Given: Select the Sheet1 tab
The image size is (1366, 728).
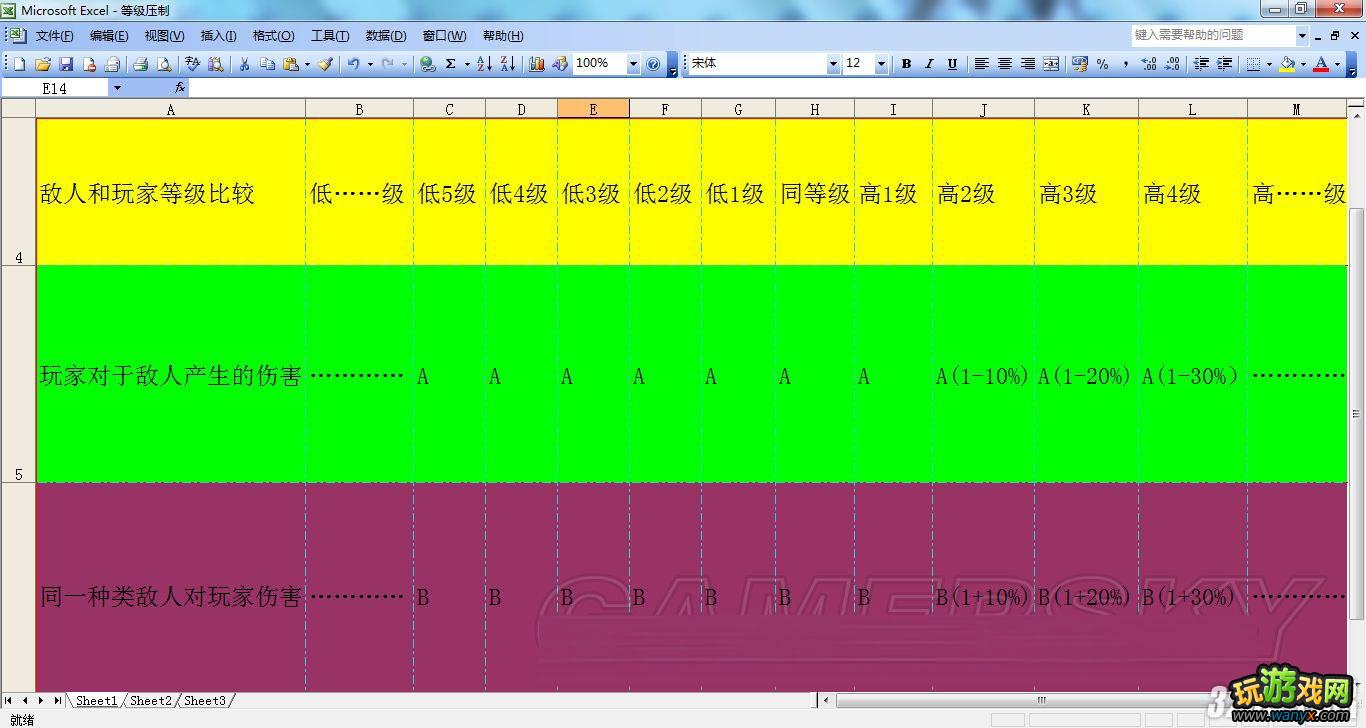Looking at the screenshot, I should 97,701.
